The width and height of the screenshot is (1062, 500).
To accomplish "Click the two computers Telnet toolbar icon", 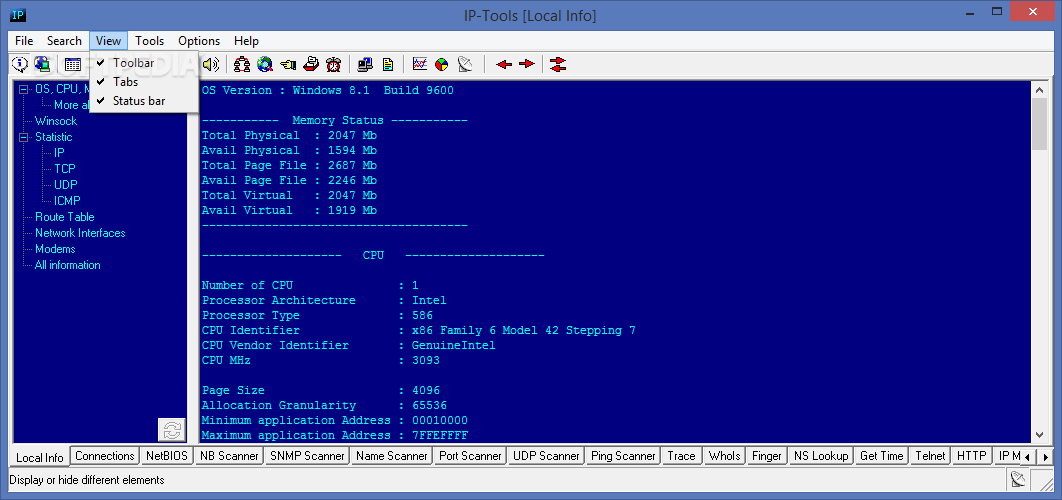I will pos(365,64).
